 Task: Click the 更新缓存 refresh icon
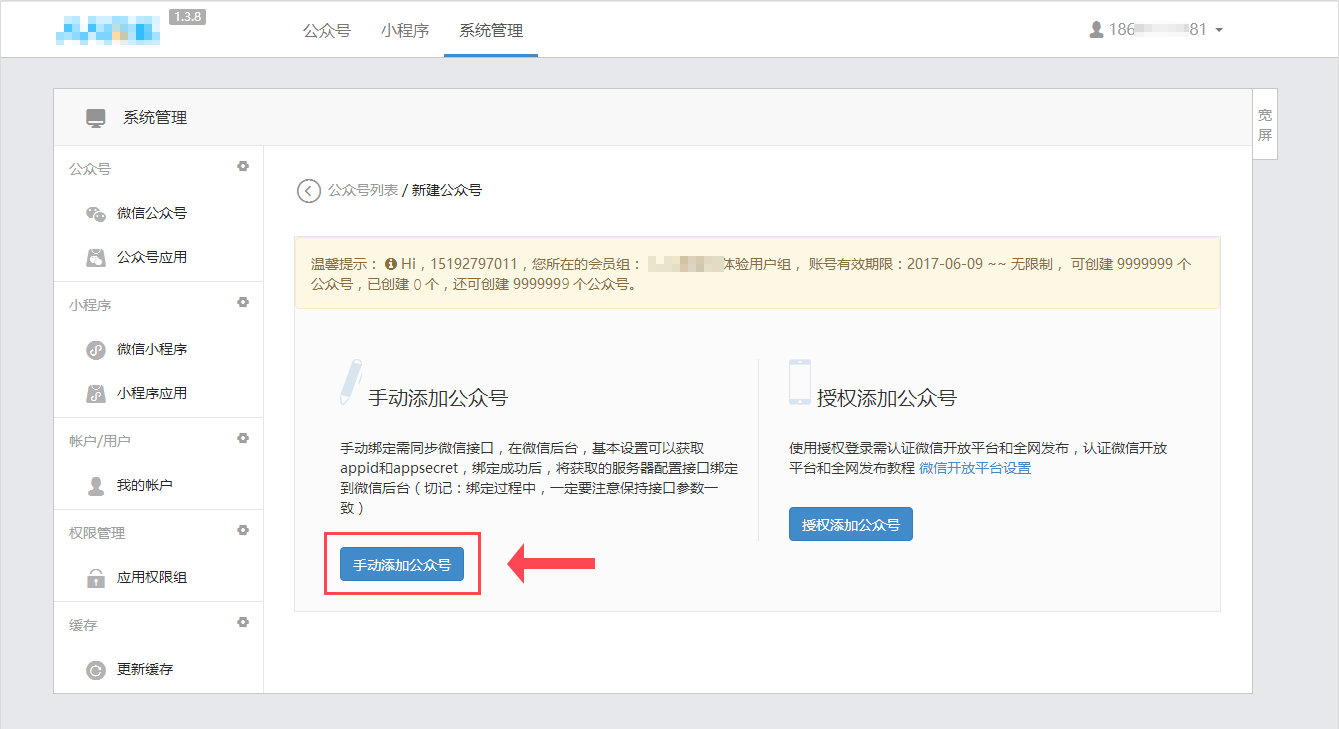point(95,669)
